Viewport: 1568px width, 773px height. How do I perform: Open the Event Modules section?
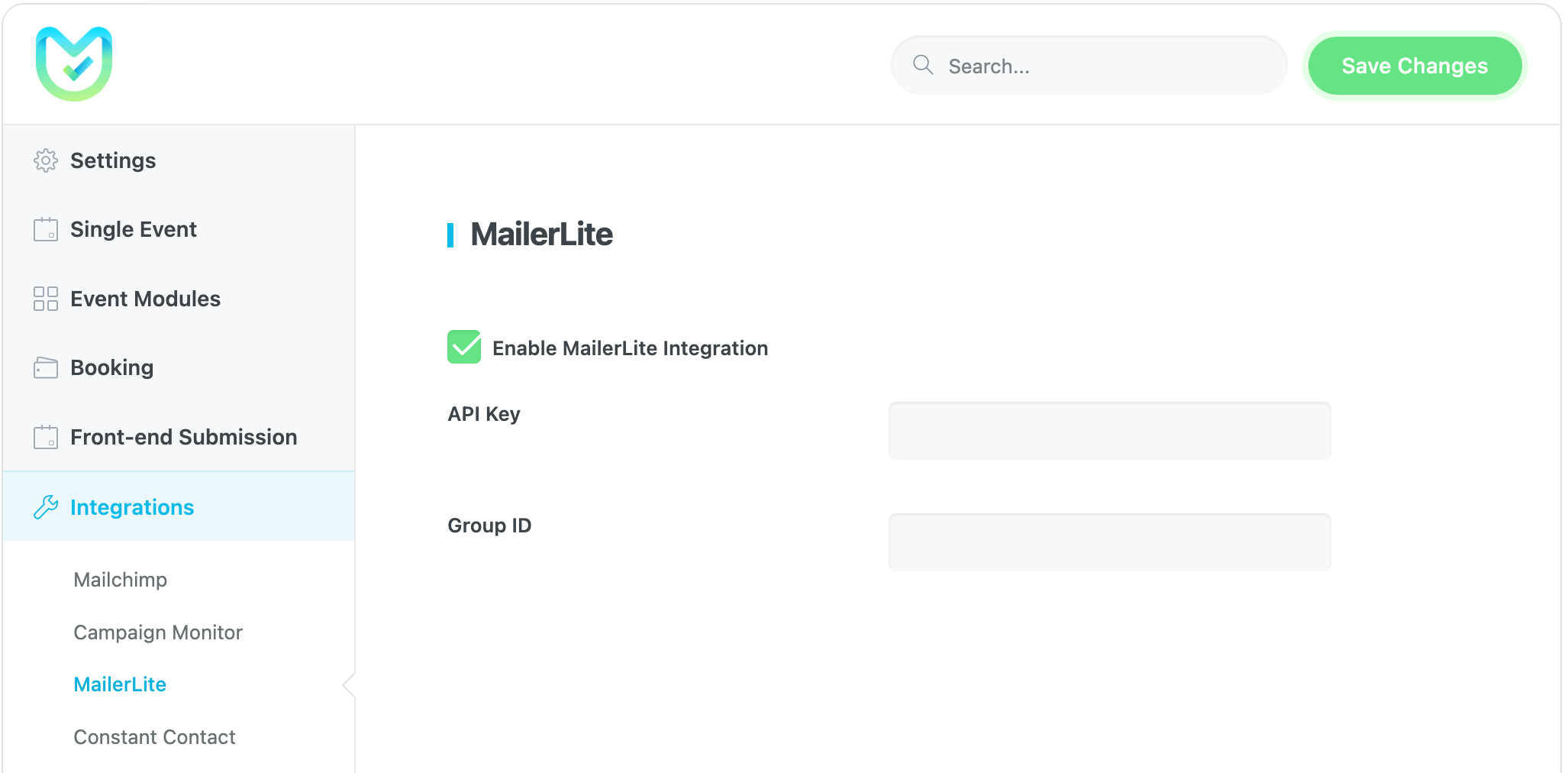coord(145,299)
